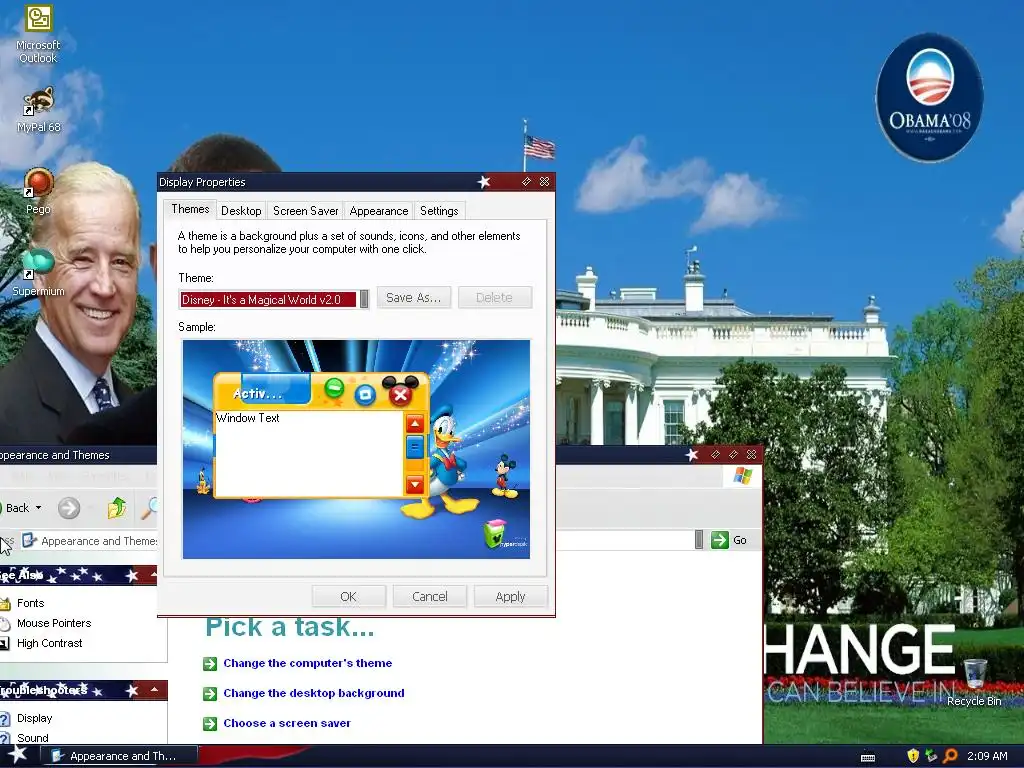Open the Back button history dropdown arrow

pyautogui.click(x=39, y=507)
